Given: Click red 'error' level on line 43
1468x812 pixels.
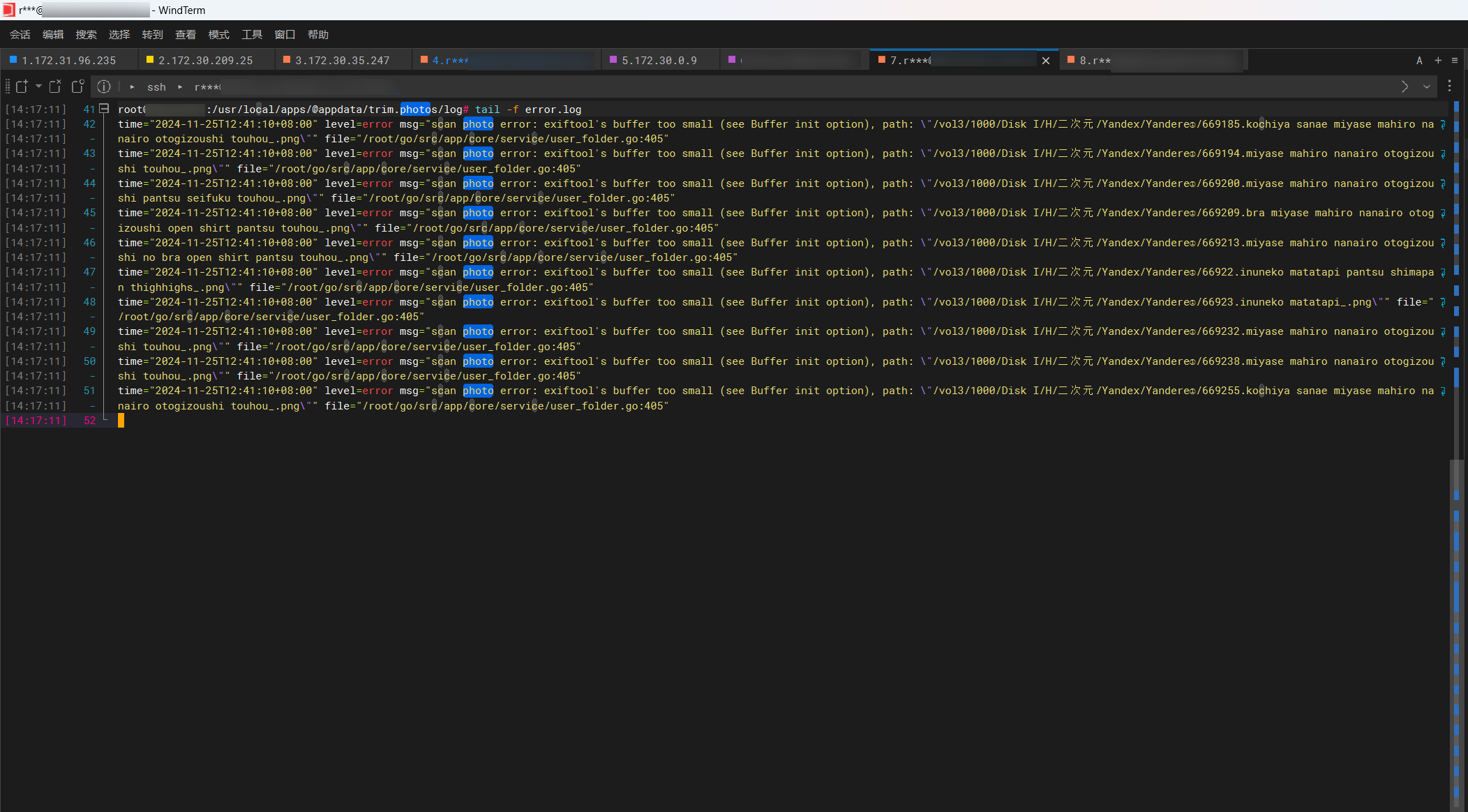Looking at the screenshot, I should pos(377,153).
